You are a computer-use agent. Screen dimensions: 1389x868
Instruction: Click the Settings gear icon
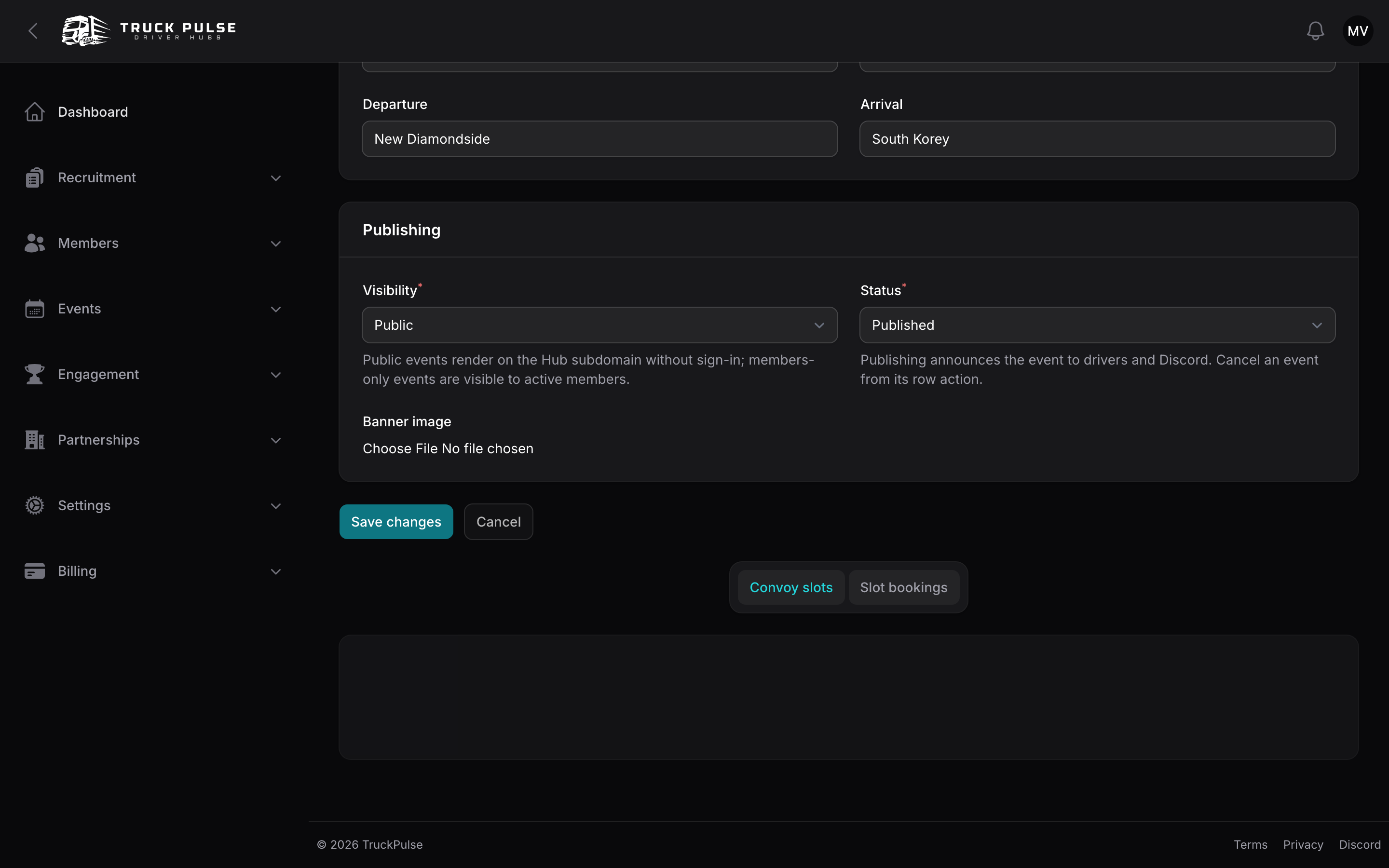[x=34, y=505]
